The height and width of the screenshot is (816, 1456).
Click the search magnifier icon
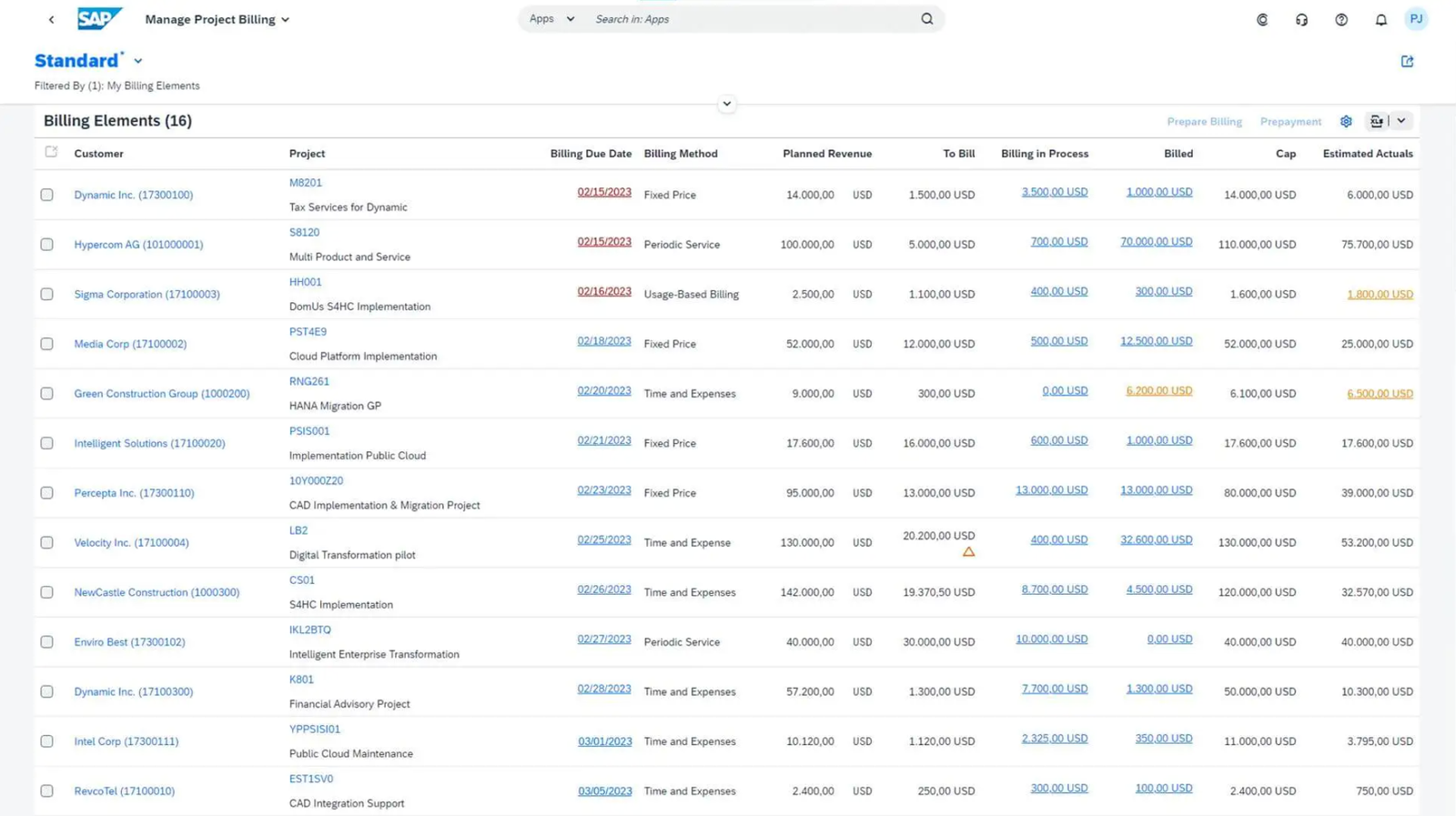[x=926, y=19]
